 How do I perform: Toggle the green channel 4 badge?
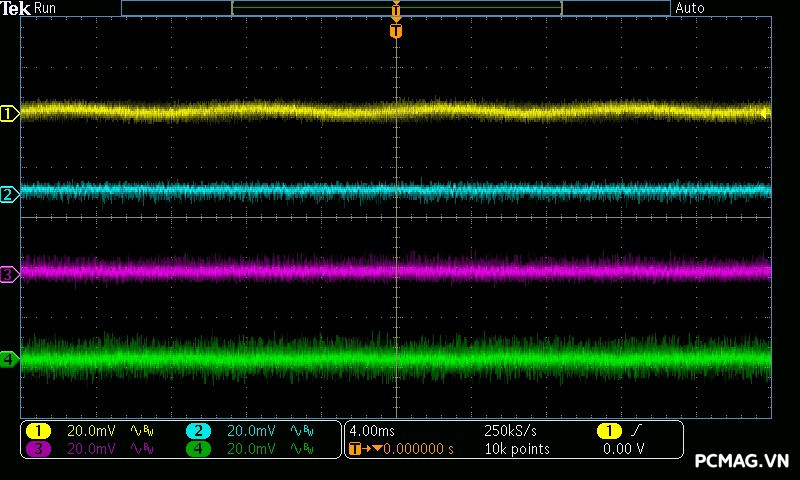[x=198, y=449]
